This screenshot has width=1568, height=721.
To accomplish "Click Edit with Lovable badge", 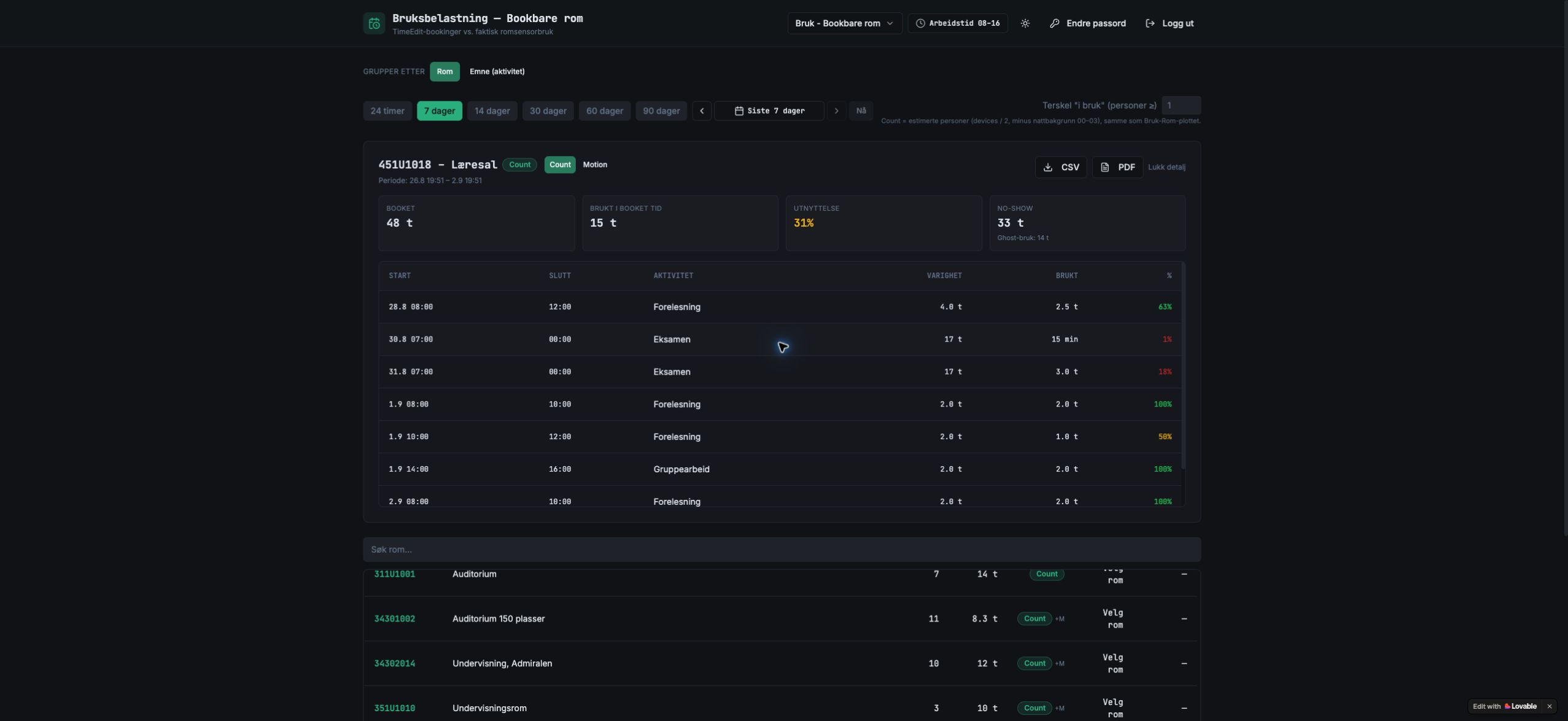I will coord(1504,706).
